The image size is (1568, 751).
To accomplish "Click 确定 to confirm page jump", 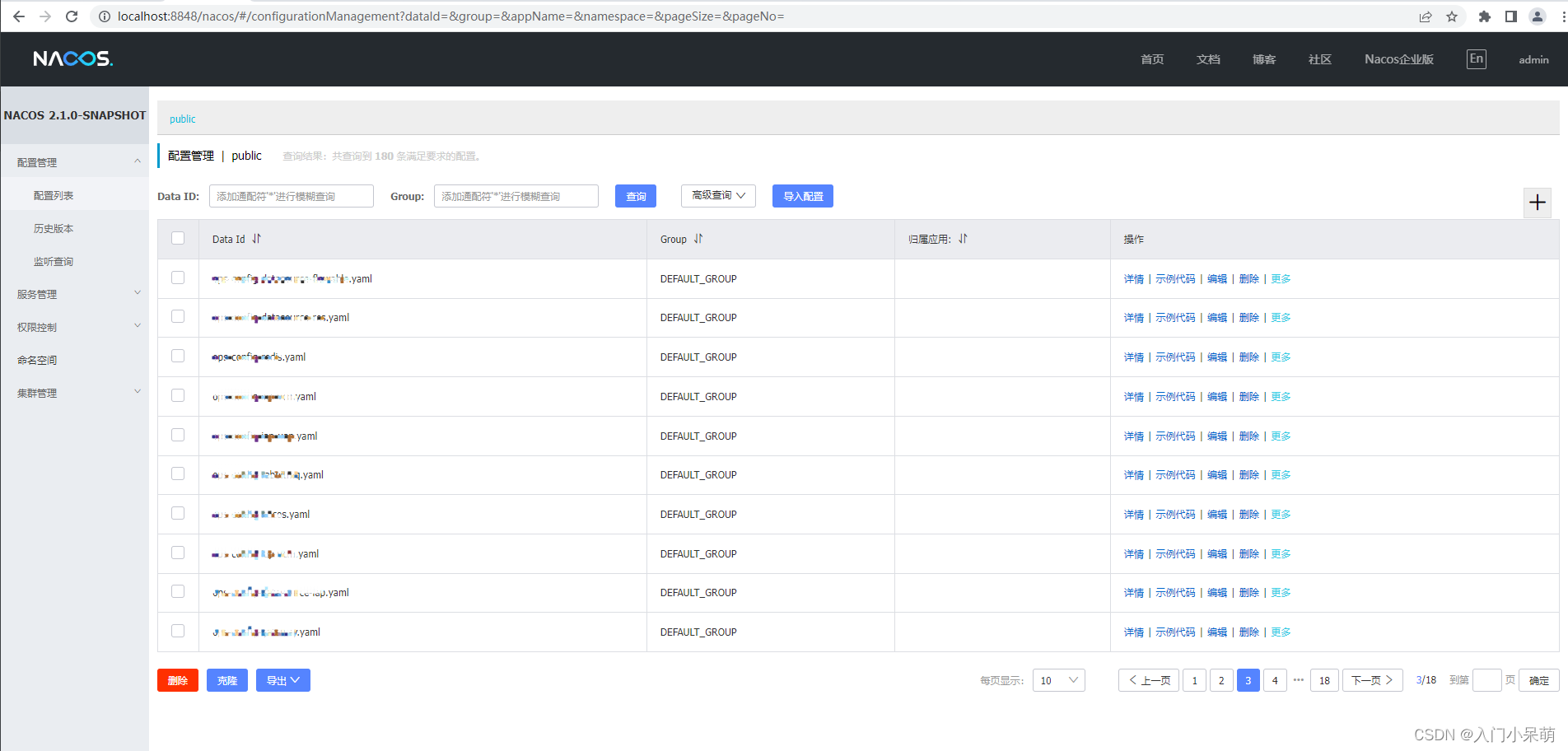I will (1539, 680).
